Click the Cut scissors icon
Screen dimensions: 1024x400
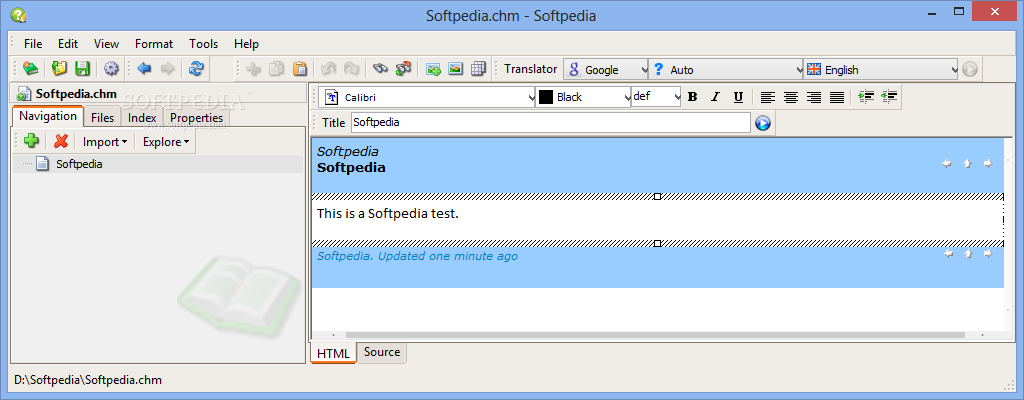pyautogui.click(x=253, y=69)
